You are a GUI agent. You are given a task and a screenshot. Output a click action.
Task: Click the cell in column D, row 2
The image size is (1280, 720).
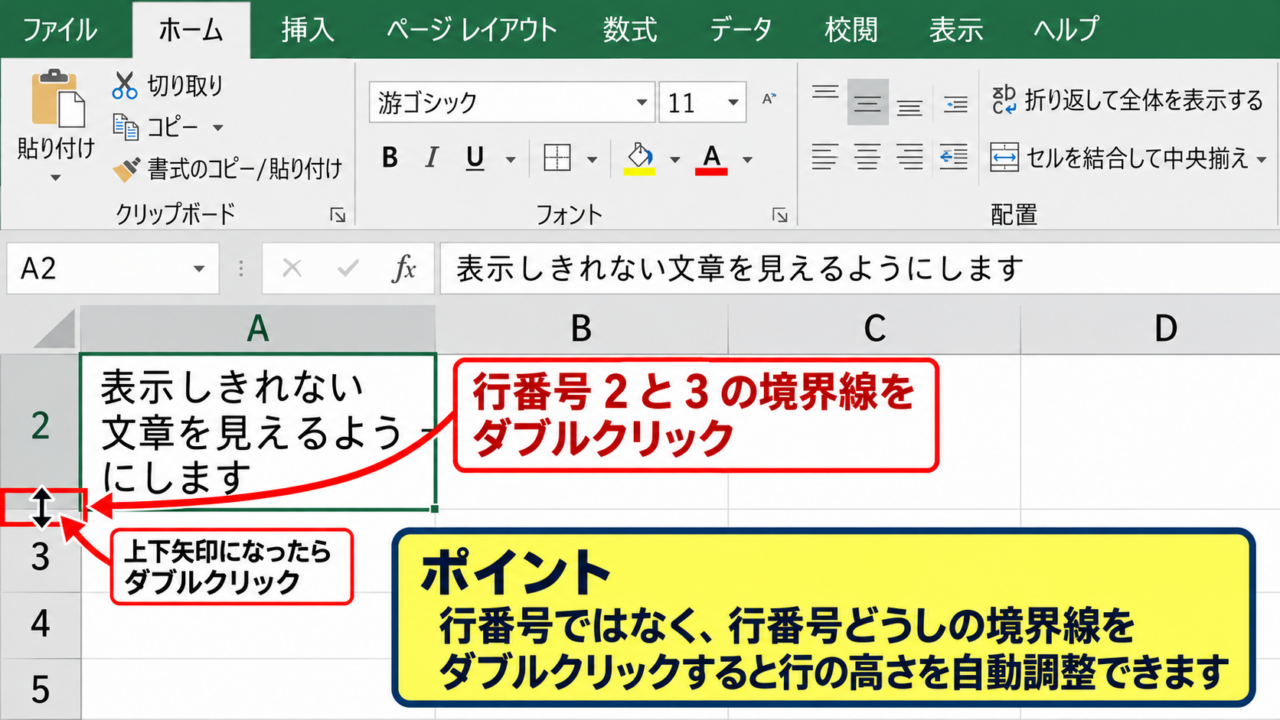(1150, 431)
